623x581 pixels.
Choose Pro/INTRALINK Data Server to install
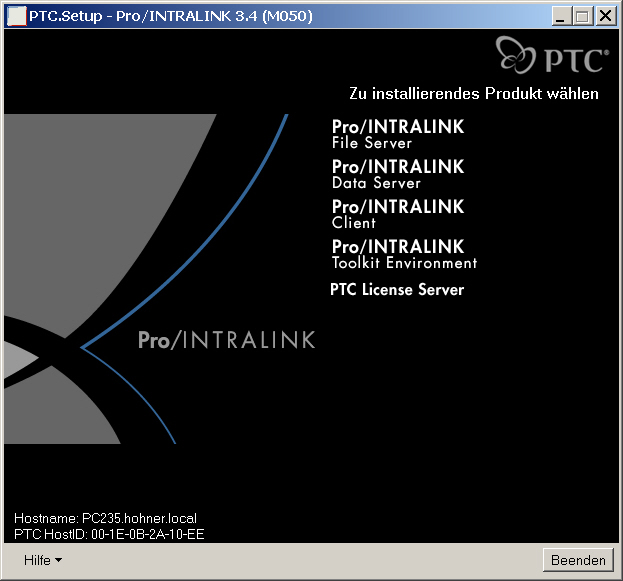pyautogui.click(x=398, y=174)
